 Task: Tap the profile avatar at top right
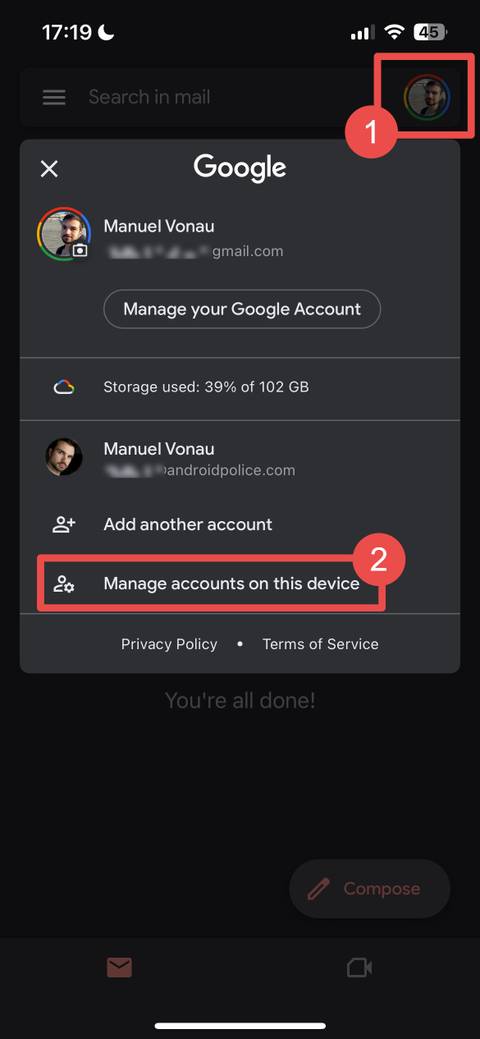[x=427, y=97]
